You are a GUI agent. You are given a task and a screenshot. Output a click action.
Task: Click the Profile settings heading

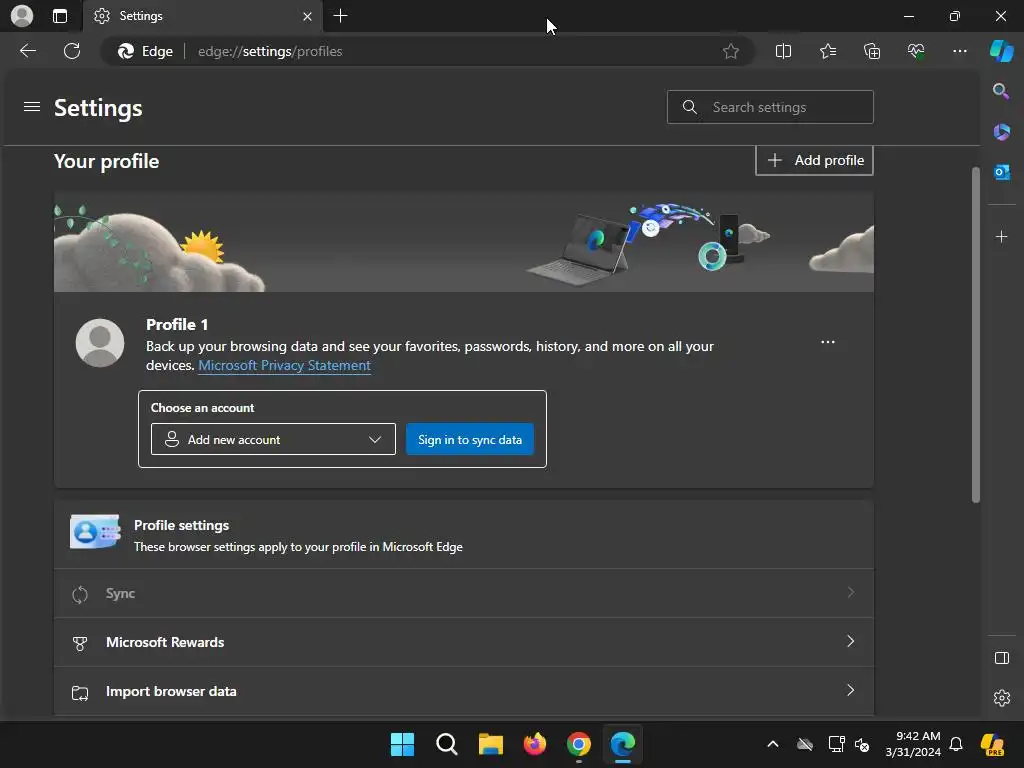tap(182, 525)
